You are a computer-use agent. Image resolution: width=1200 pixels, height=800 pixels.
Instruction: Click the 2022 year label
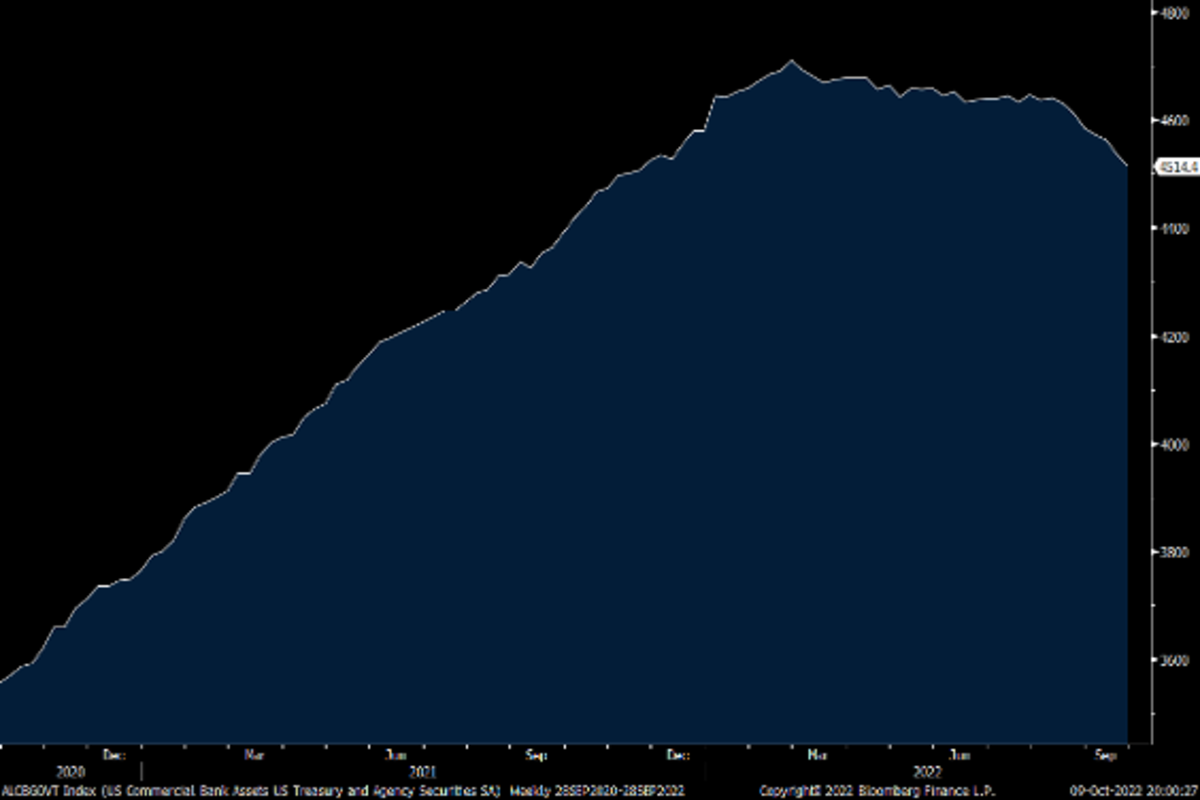coord(928,772)
